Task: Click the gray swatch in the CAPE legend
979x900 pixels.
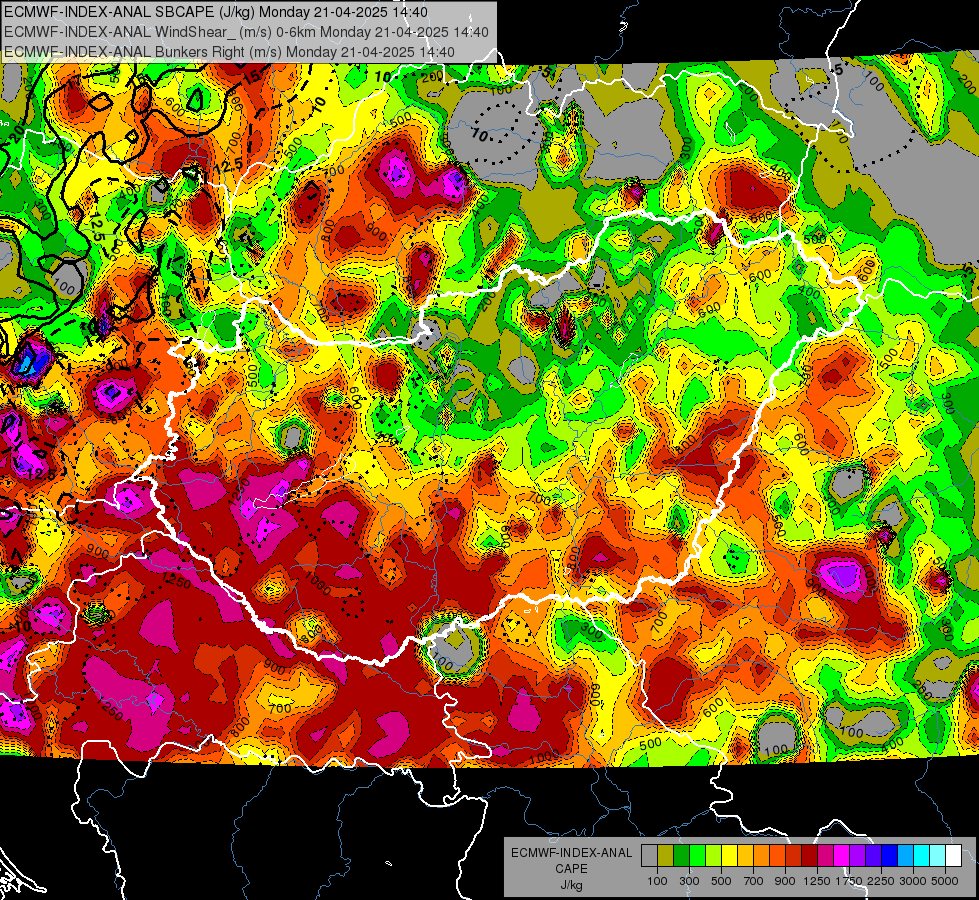Action: (x=649, y=855)
